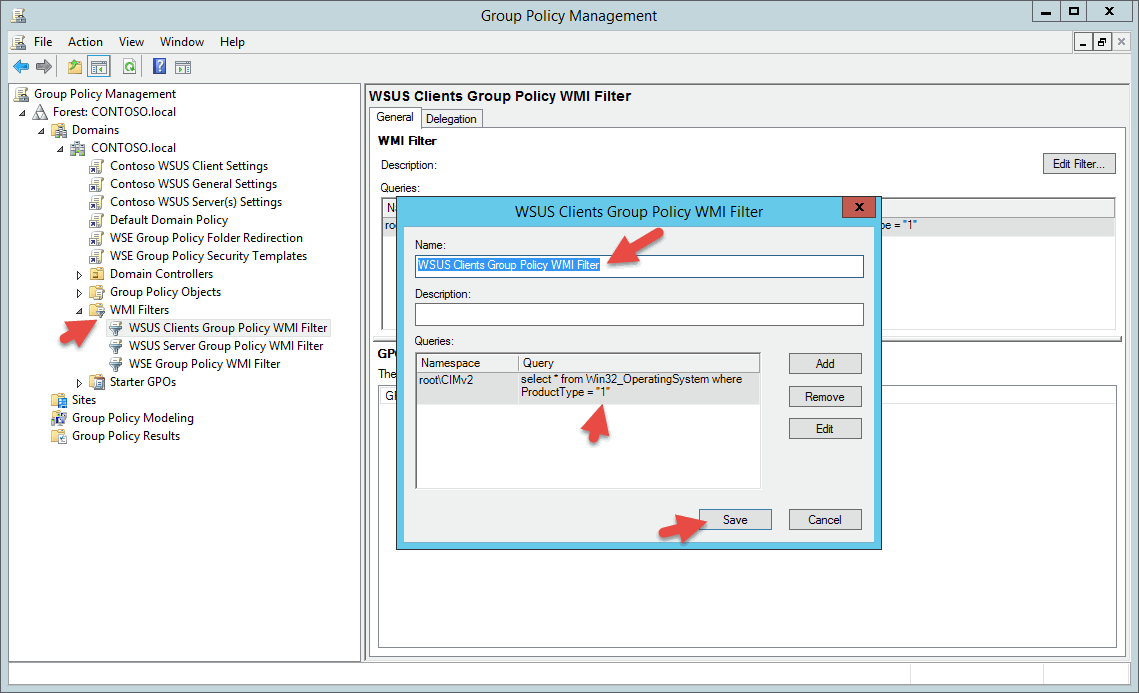
Task: Click the Group Policy Management root icon
Action: 22,94
